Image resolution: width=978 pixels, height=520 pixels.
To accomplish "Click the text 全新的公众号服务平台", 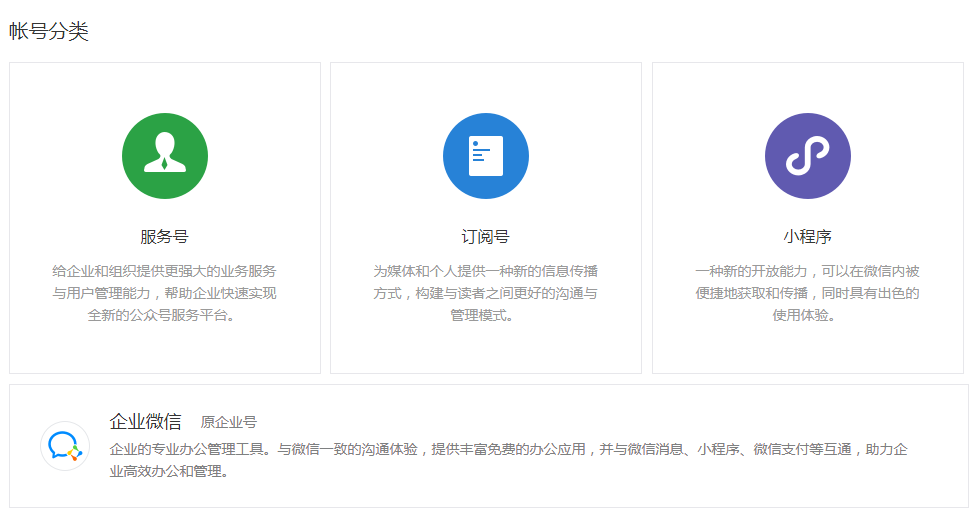I will (x=164, y=315).
